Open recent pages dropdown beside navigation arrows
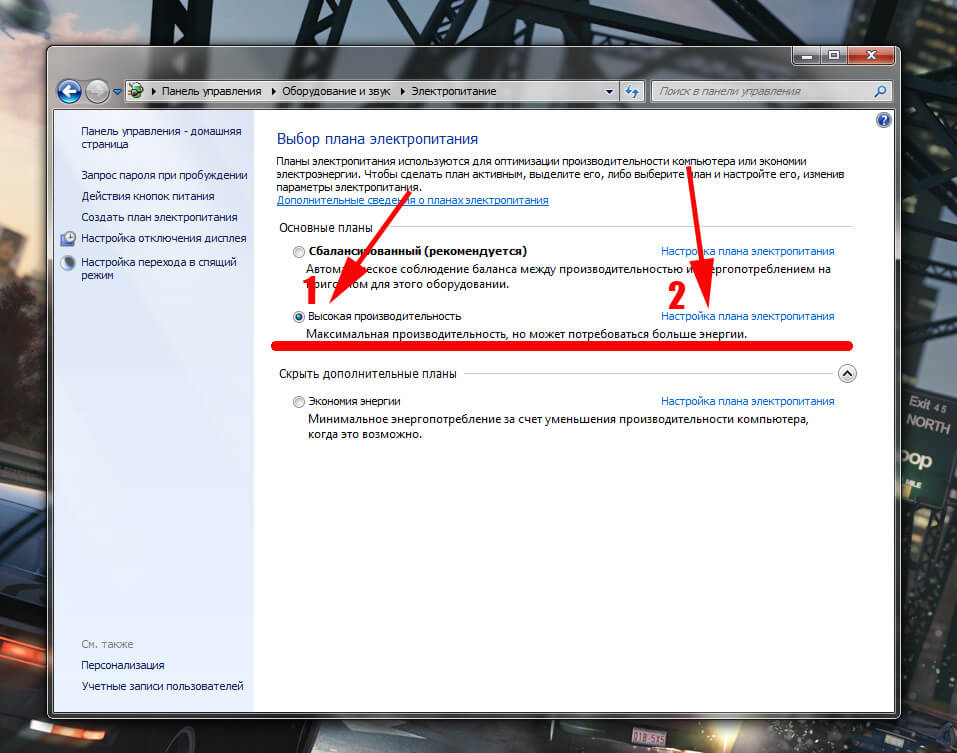Screen dimensions: 957x753 click(x=117, y=92)
